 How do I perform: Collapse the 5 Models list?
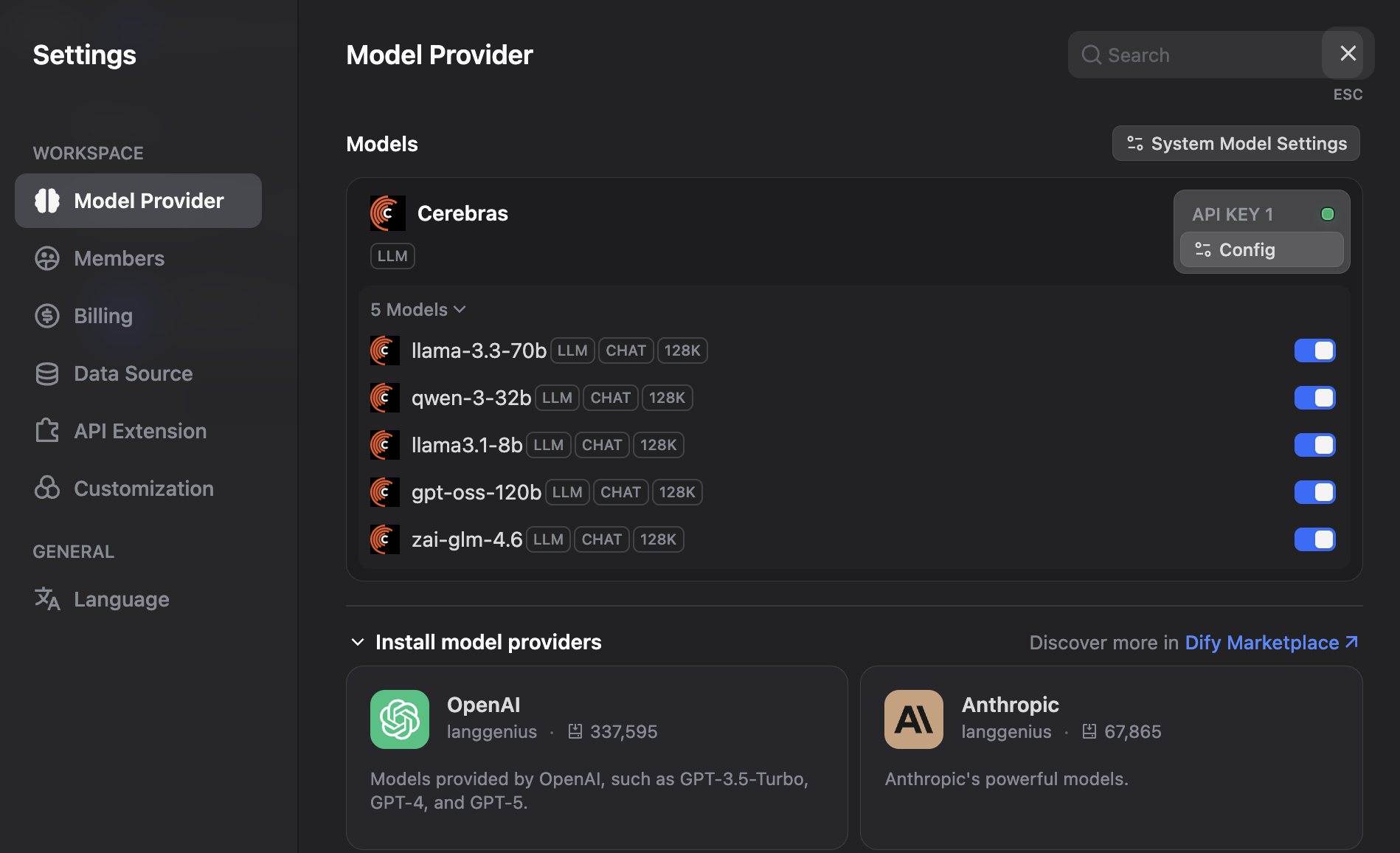click(x=460, y=309)
